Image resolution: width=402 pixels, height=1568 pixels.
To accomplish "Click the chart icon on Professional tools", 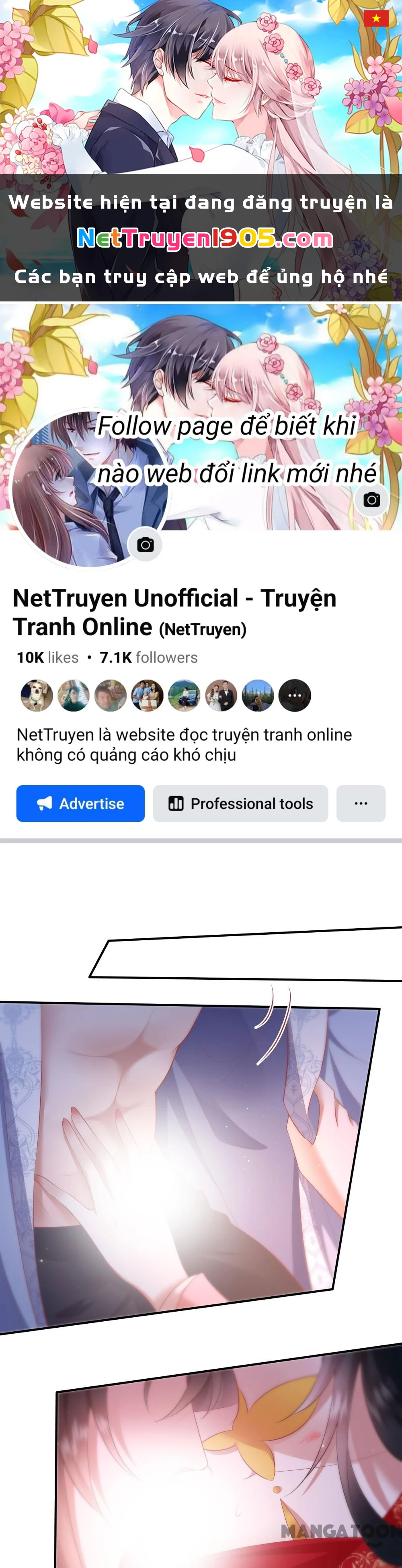I will (x=176, y=803).
